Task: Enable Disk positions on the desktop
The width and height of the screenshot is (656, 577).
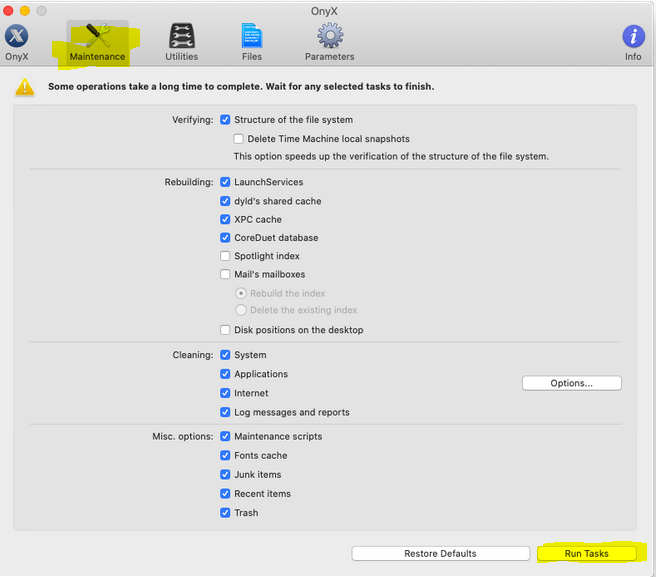Action: point(225,330)
